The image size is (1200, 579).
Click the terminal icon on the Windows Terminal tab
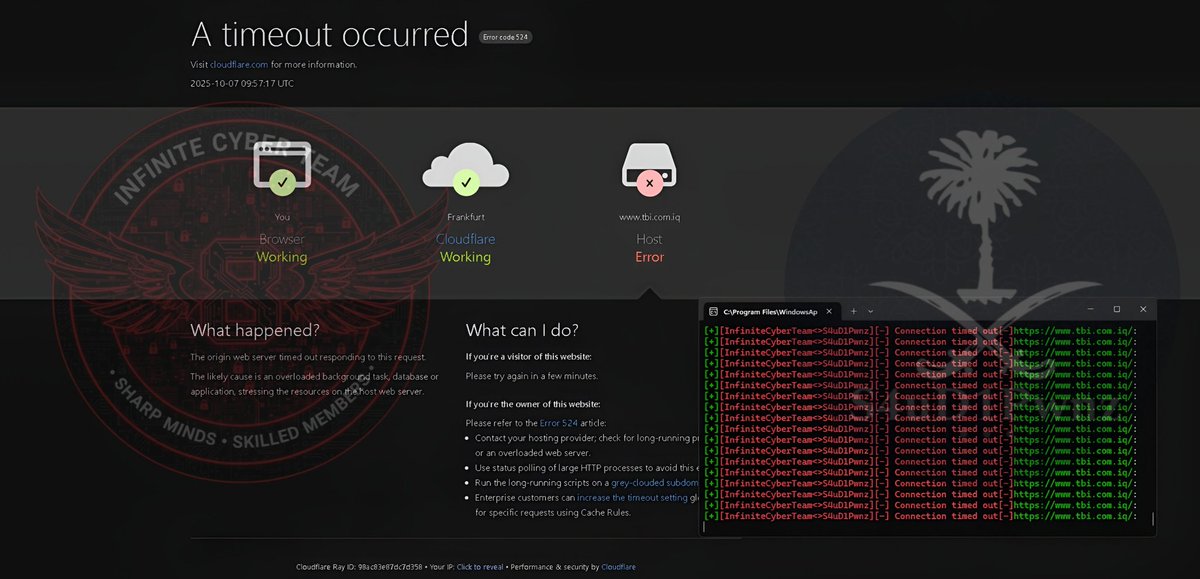[713, 310]
